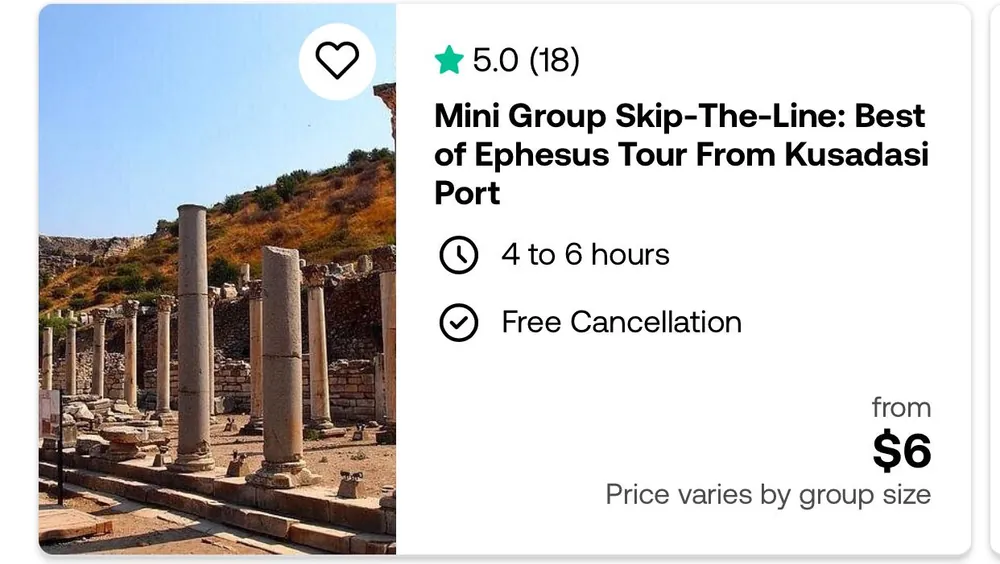Click the $6 price
Viewport: 1000px width, 564px height.
coord(901,451)
